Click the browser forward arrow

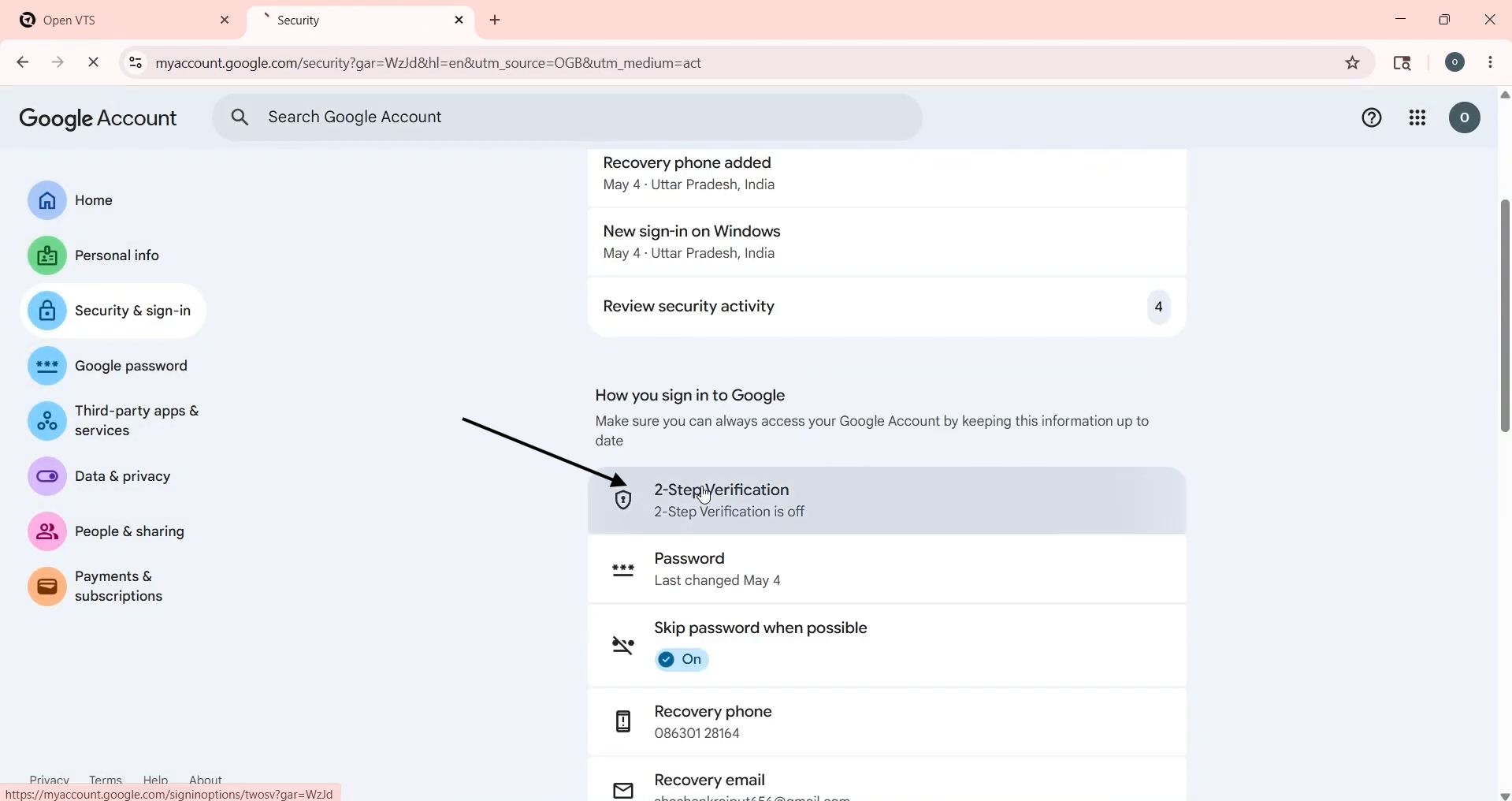pos(58,62)
